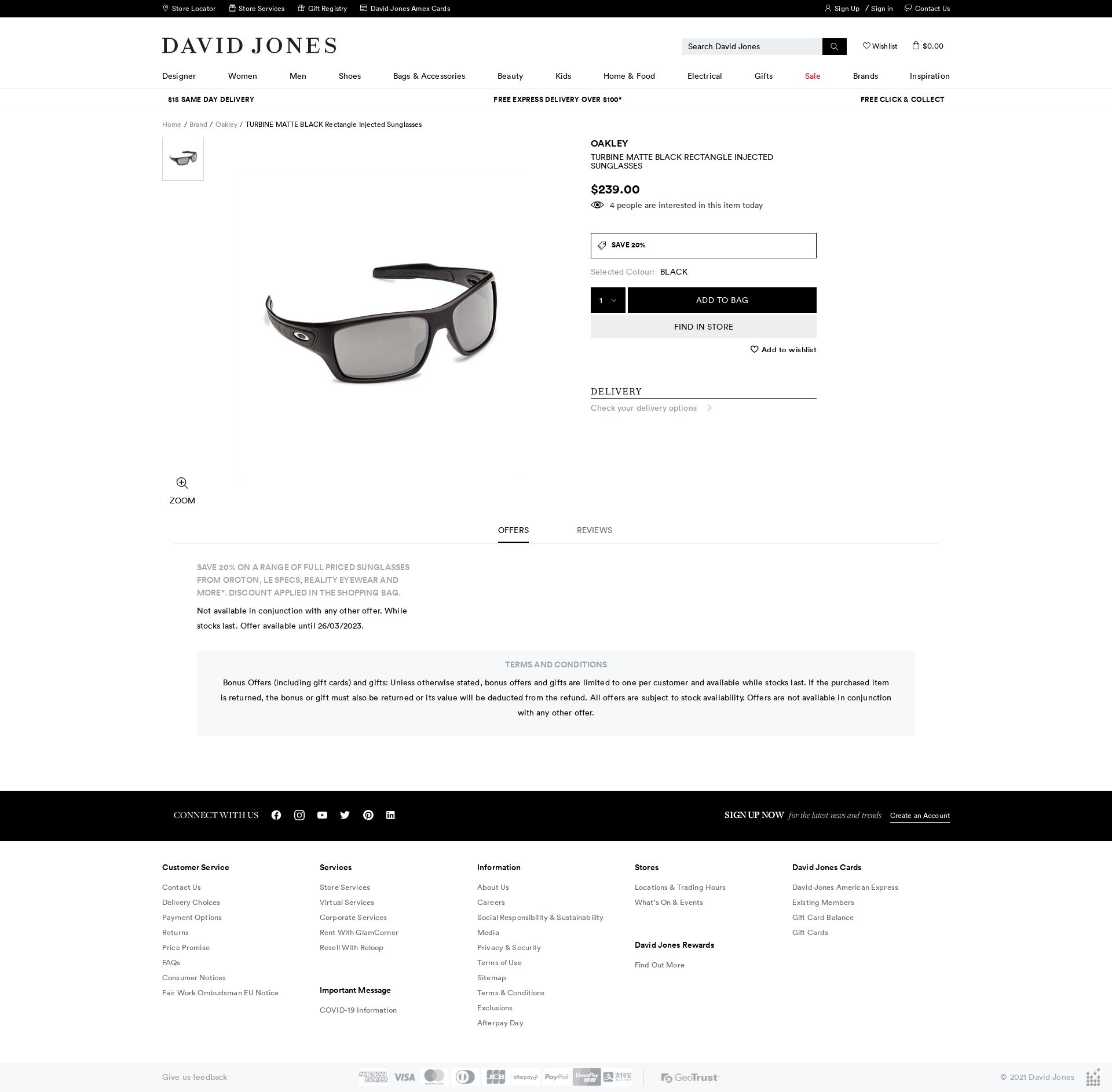Open the quantity dropdown
Image resolution: width=1112 pixels, height=1092 pixels.
point(608,300)
